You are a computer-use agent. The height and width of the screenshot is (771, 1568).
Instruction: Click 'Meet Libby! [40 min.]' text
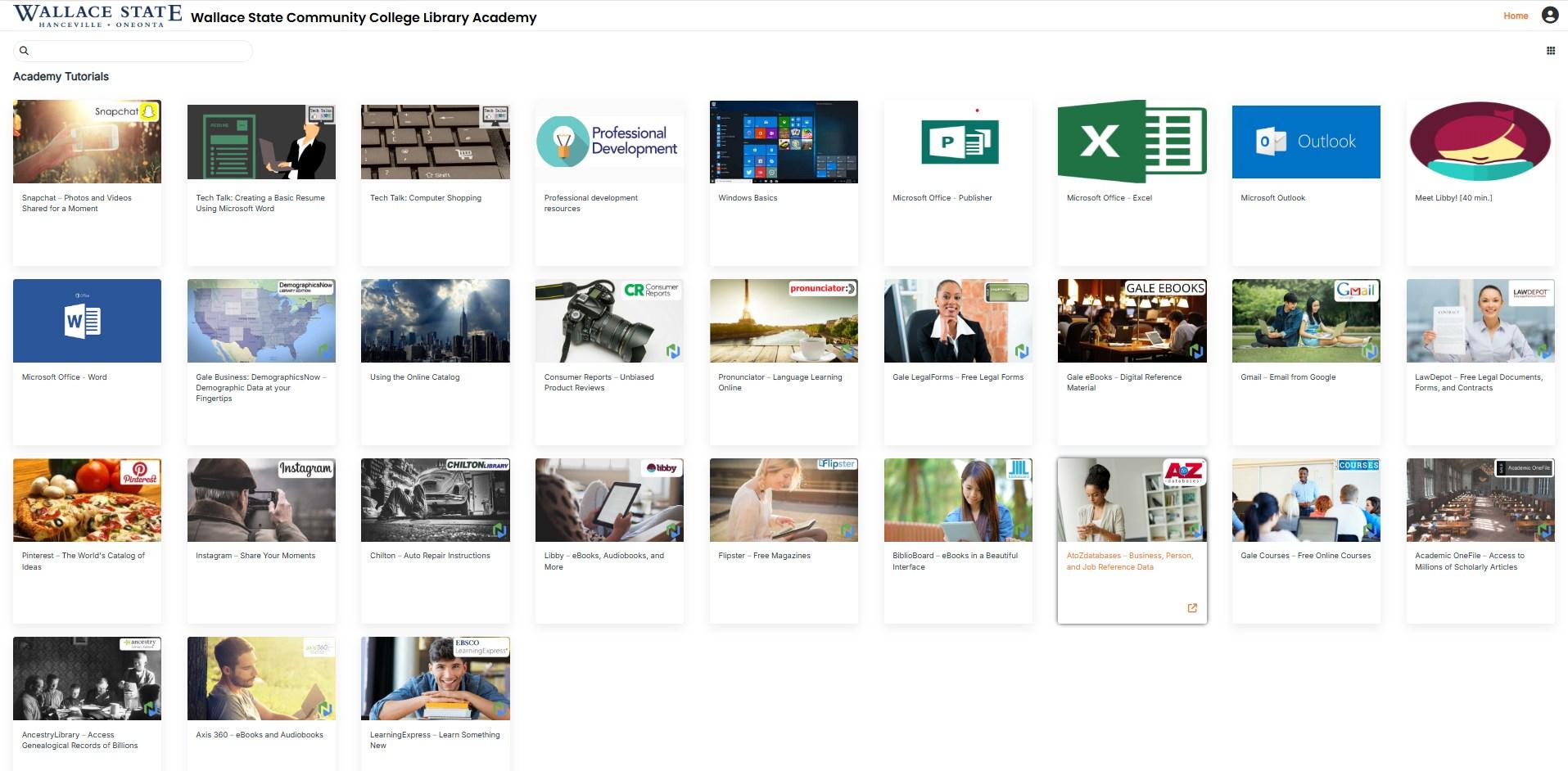(1453, 198)
